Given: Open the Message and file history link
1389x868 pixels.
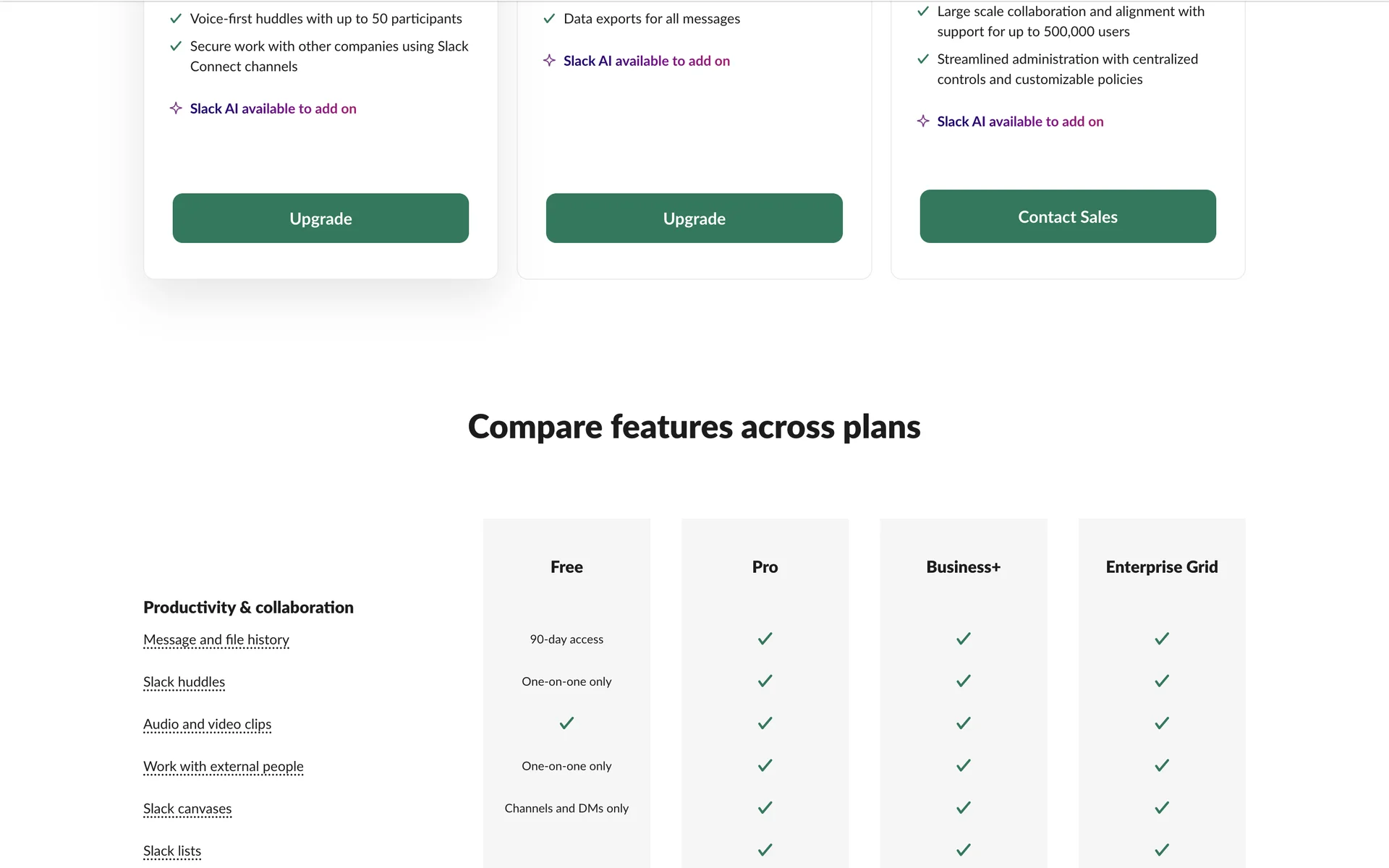Looking at the screenshot, I should (x=216, y=639).
